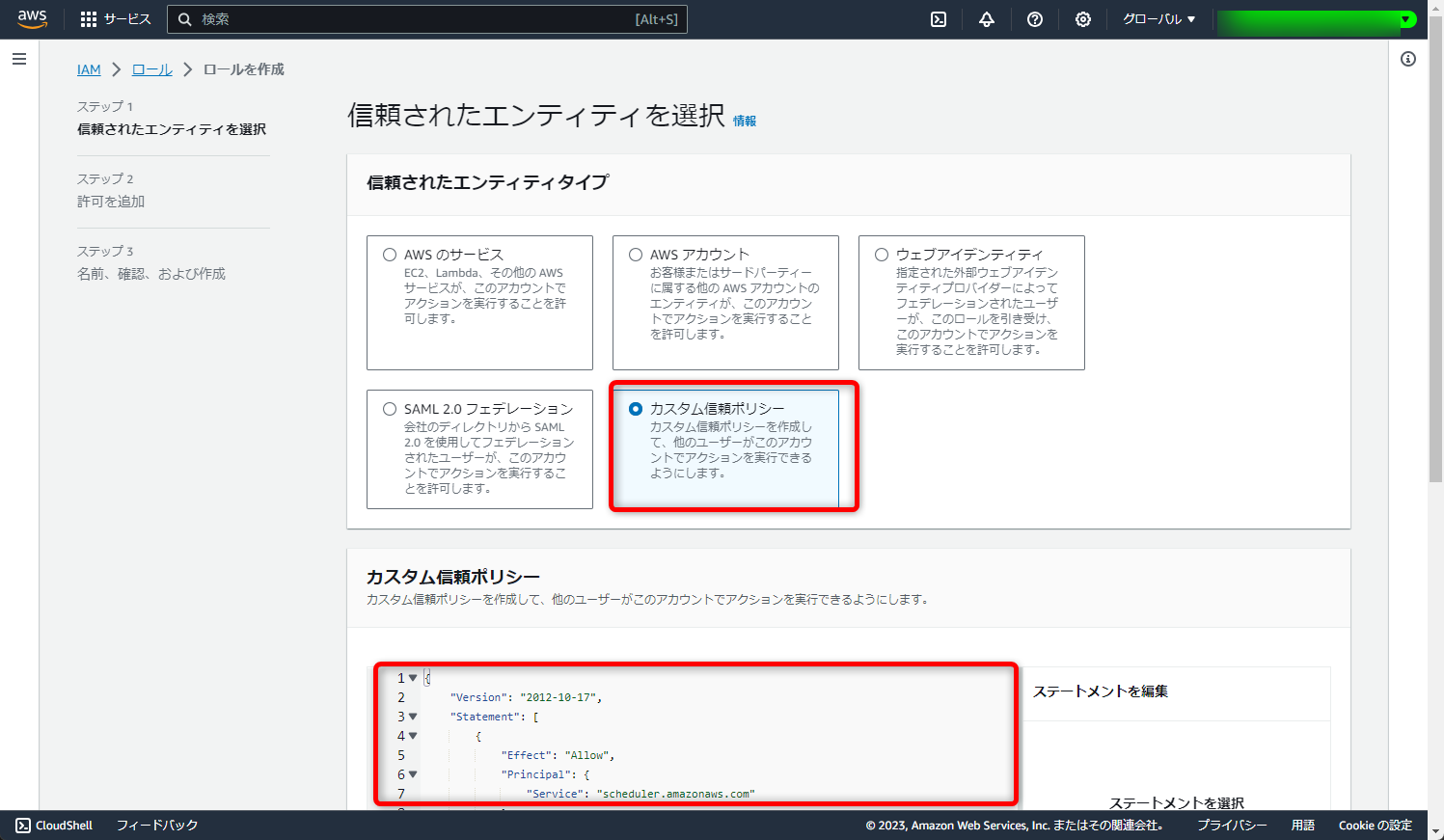Collapse the Statement block on line 3
1444x840 pixels.
pos(412,717)
